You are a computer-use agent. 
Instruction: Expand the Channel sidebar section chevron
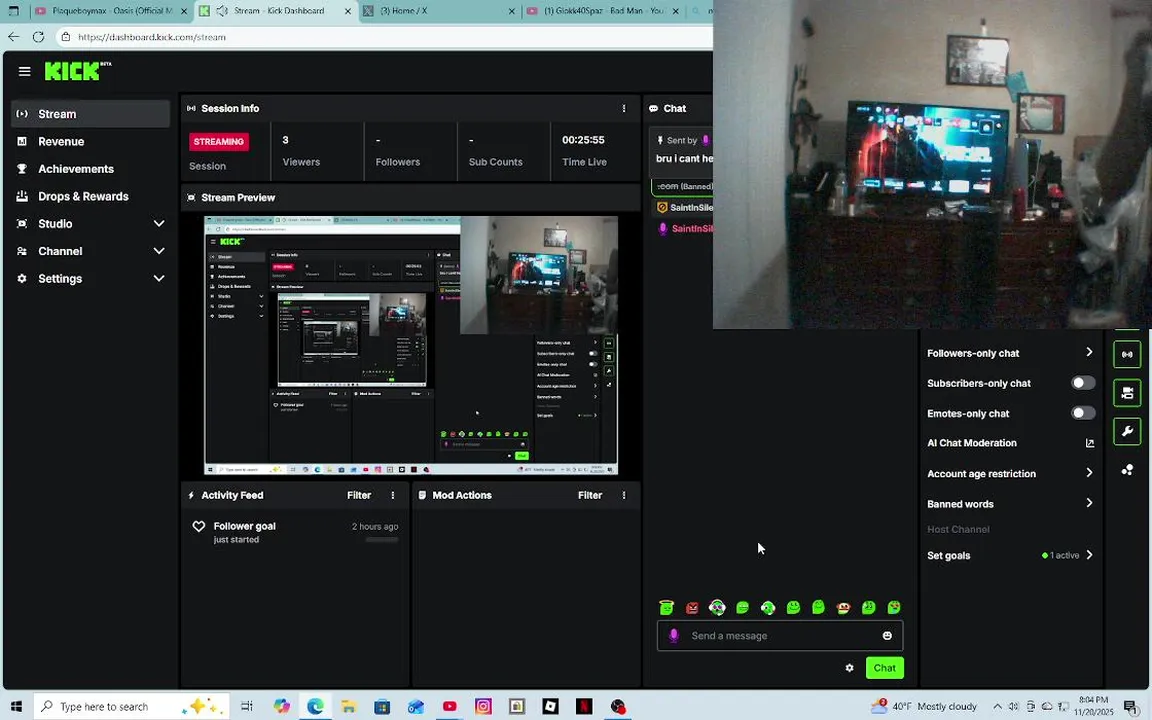159,251
